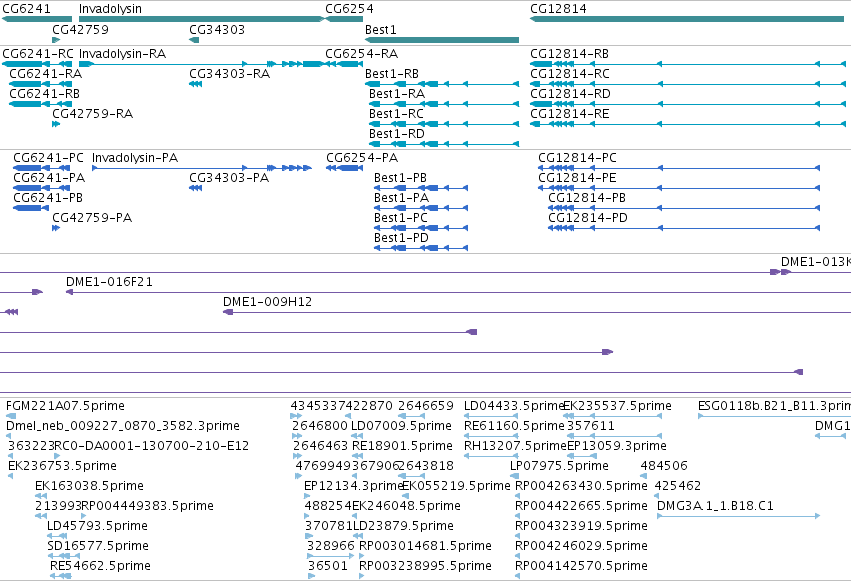This screenshot has height=581, width=851.
Task: Select the CG6254 gene label
Action: click(349, 9)
